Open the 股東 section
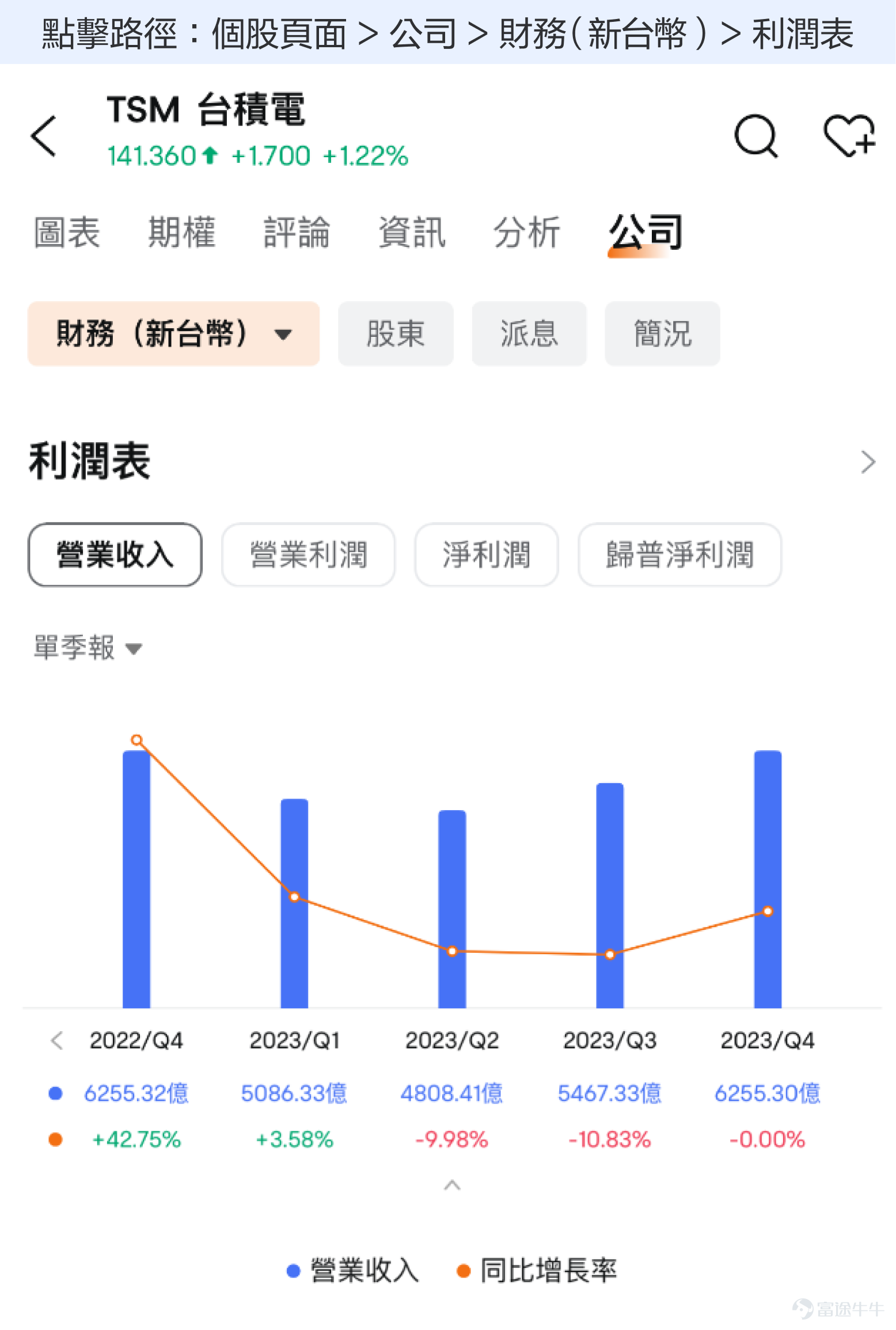 (396, 333)
